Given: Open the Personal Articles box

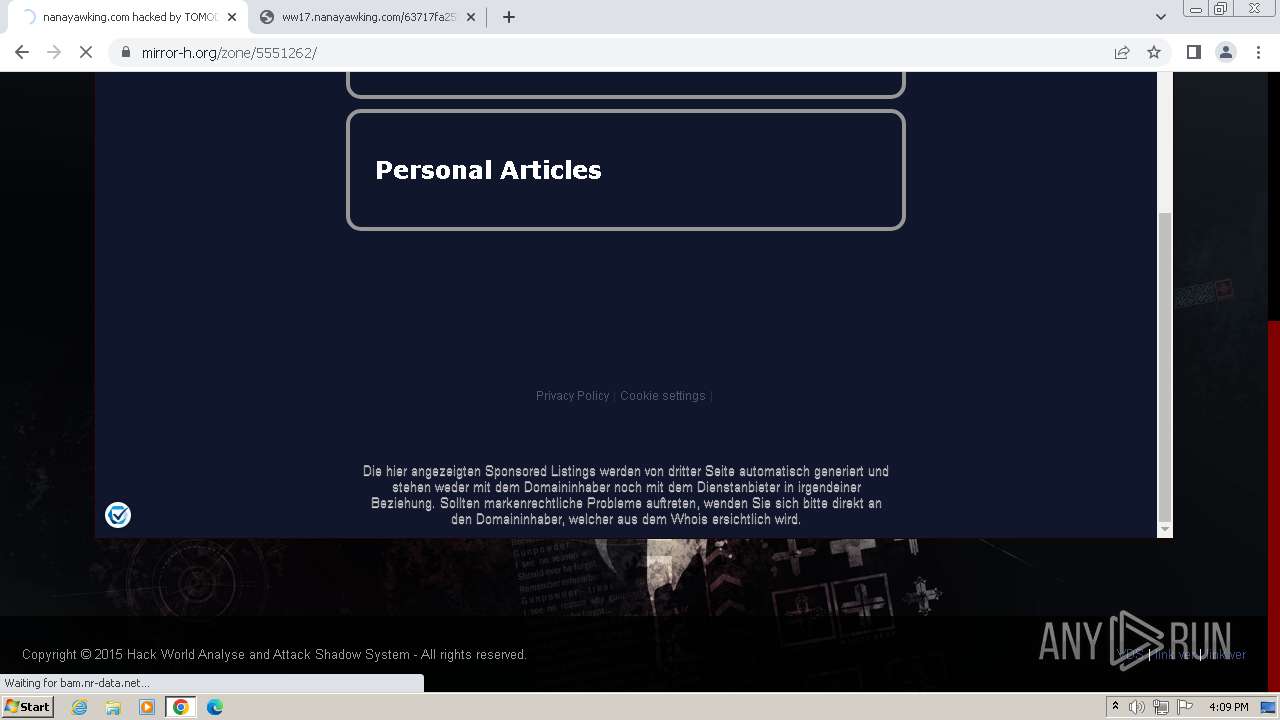Looking at the screenshot, I should tap(626, 170).
